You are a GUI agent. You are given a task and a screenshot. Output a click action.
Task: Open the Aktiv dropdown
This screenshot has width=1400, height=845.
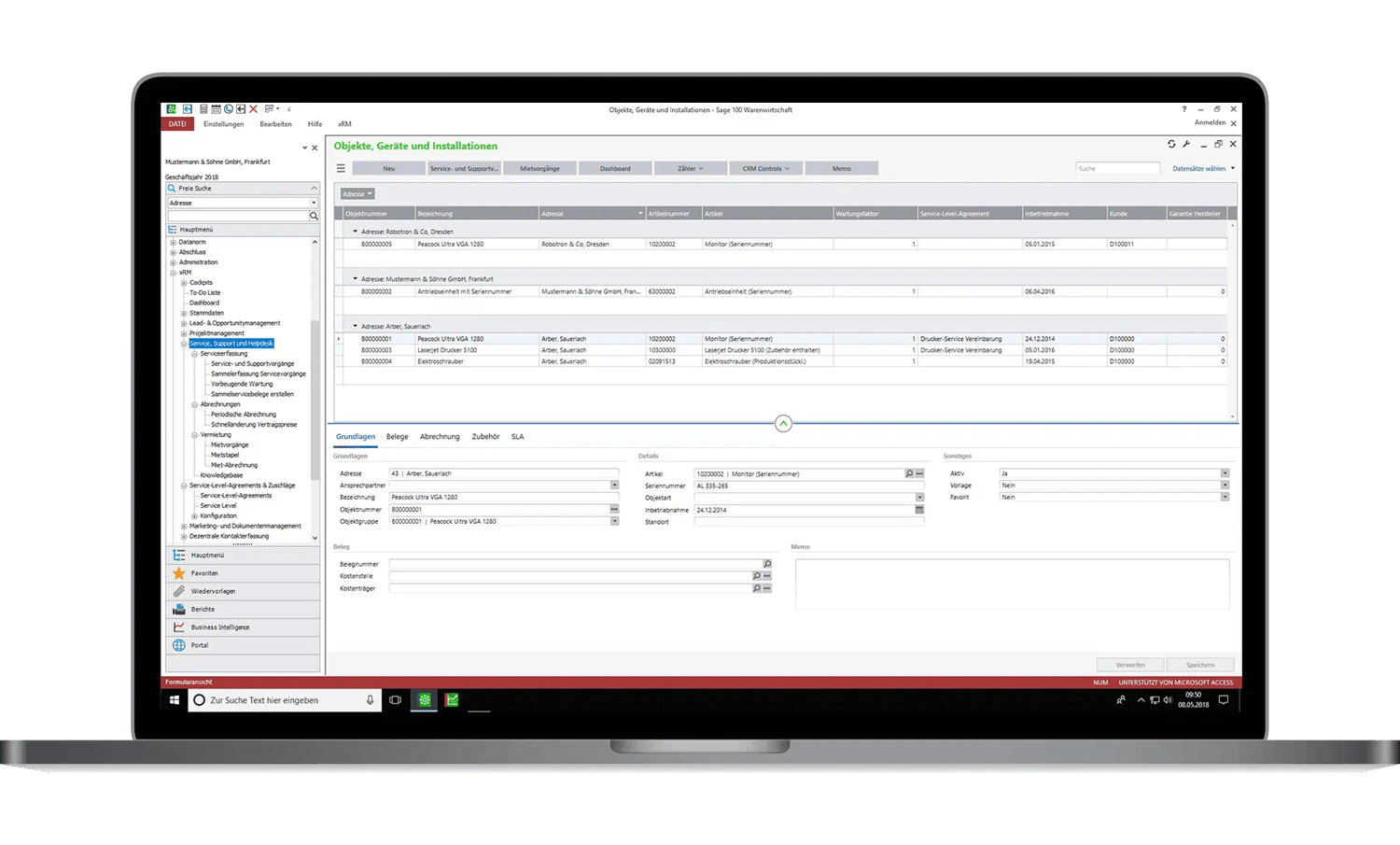[1225, 473]
